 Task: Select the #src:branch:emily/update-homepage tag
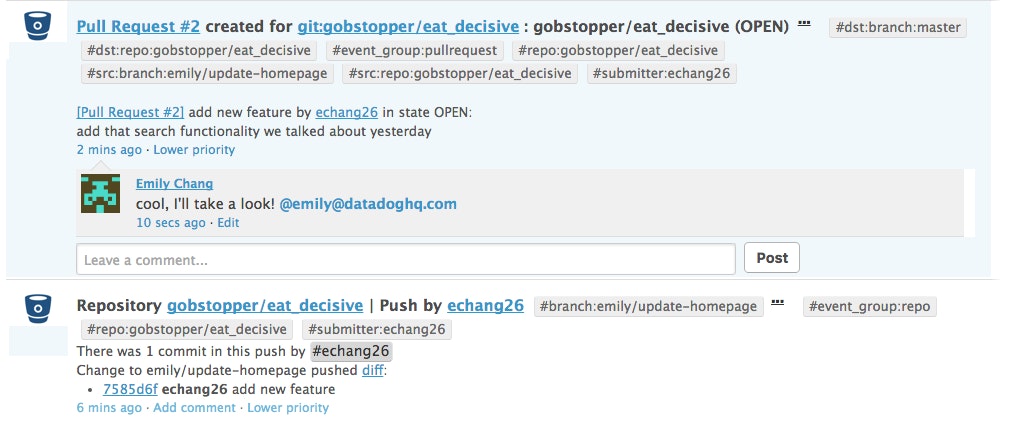tap(207, 73)
